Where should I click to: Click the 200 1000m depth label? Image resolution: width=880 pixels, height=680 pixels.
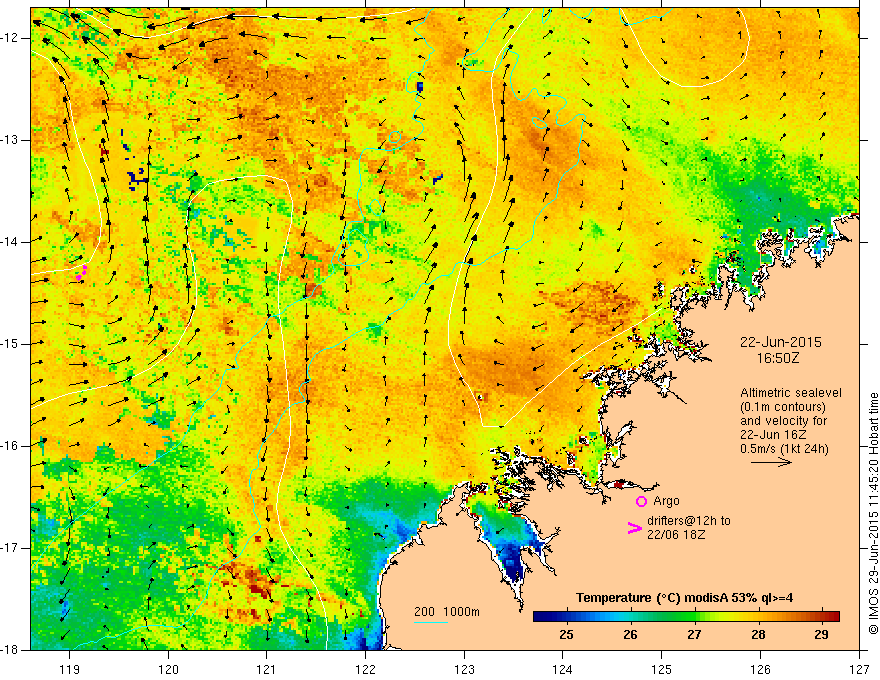[447, 612]
